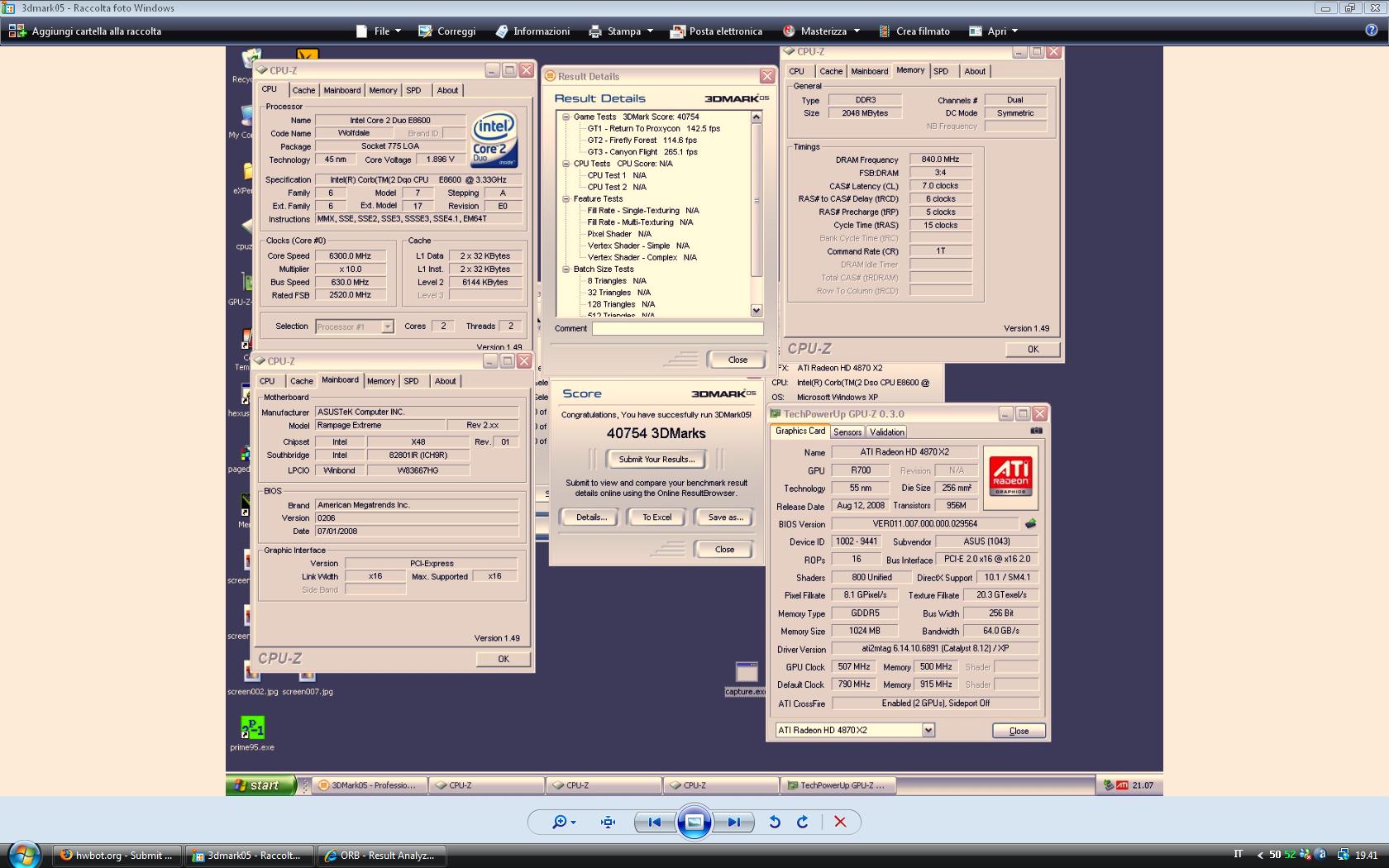1389x868 pixels.
Task: Collapse the CPU Tests tree node
Action: (x=566, y=164)
